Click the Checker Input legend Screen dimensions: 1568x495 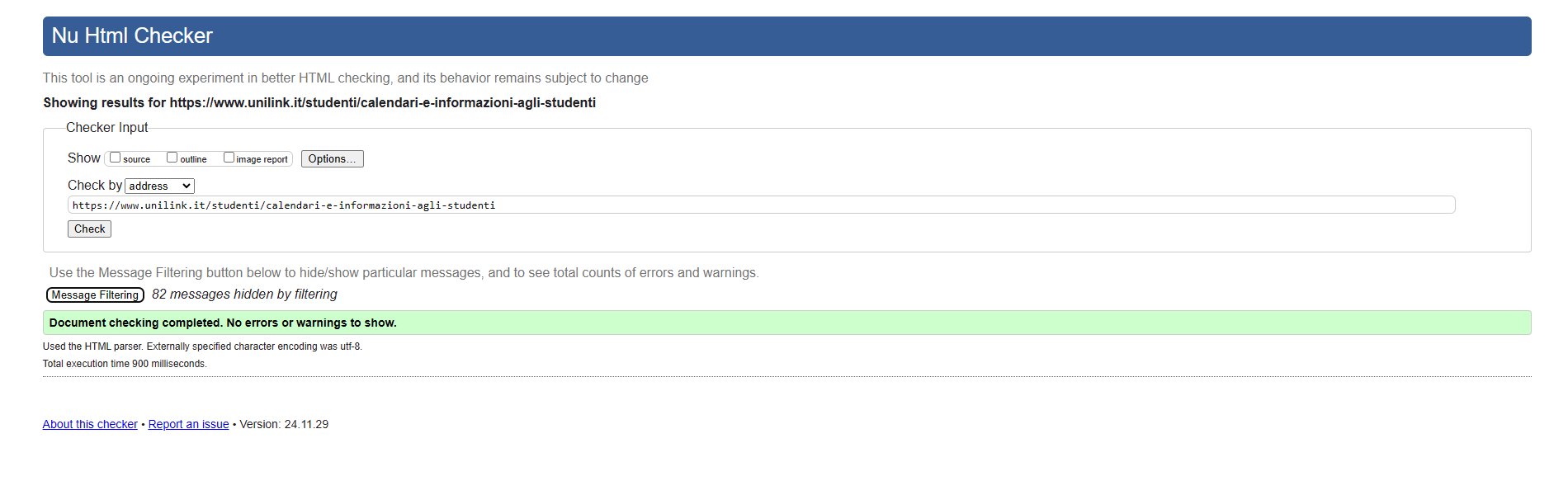click(106, 127)
